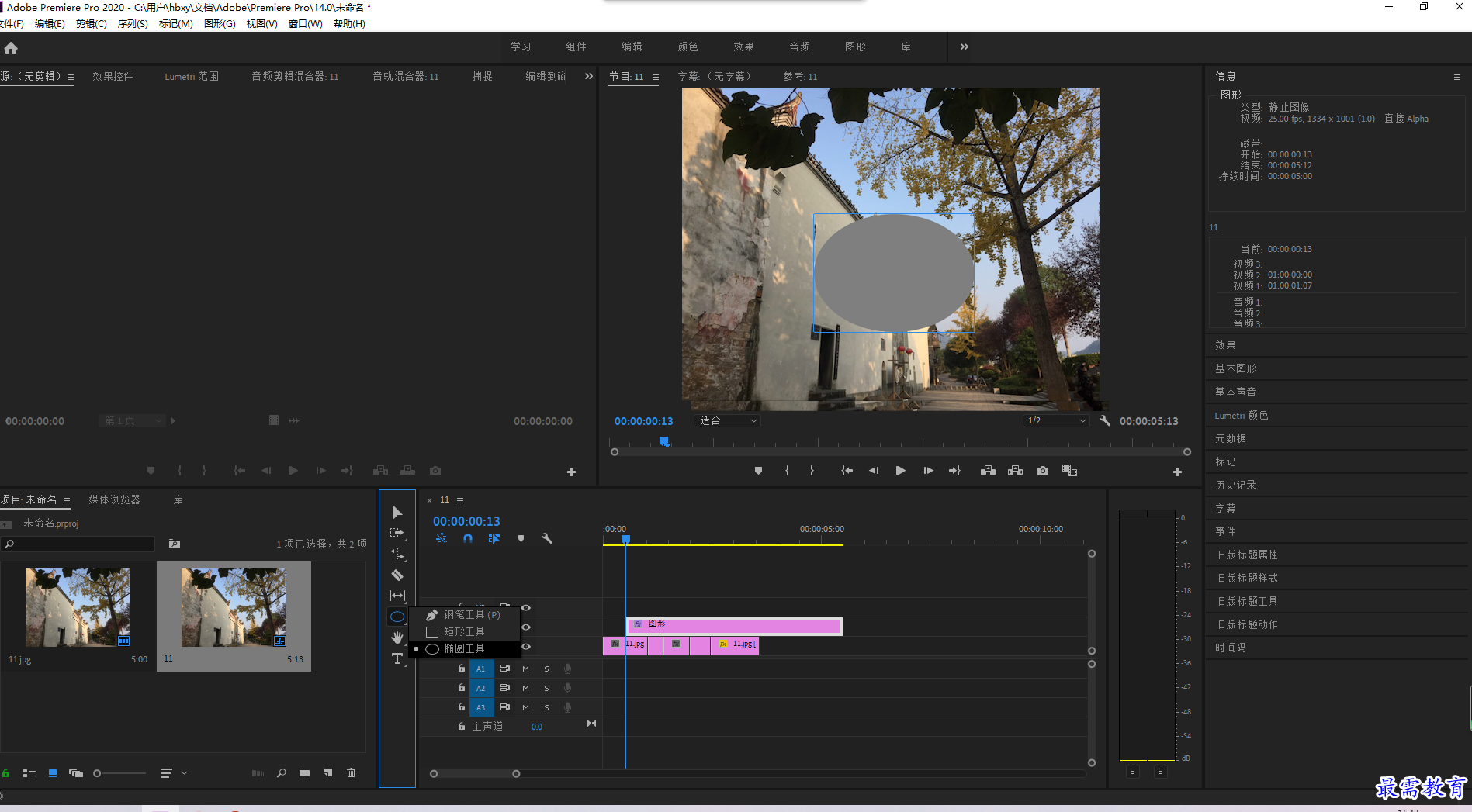Open 媒体浏览器 tab

pyautogui.click(x=115, y=499)
